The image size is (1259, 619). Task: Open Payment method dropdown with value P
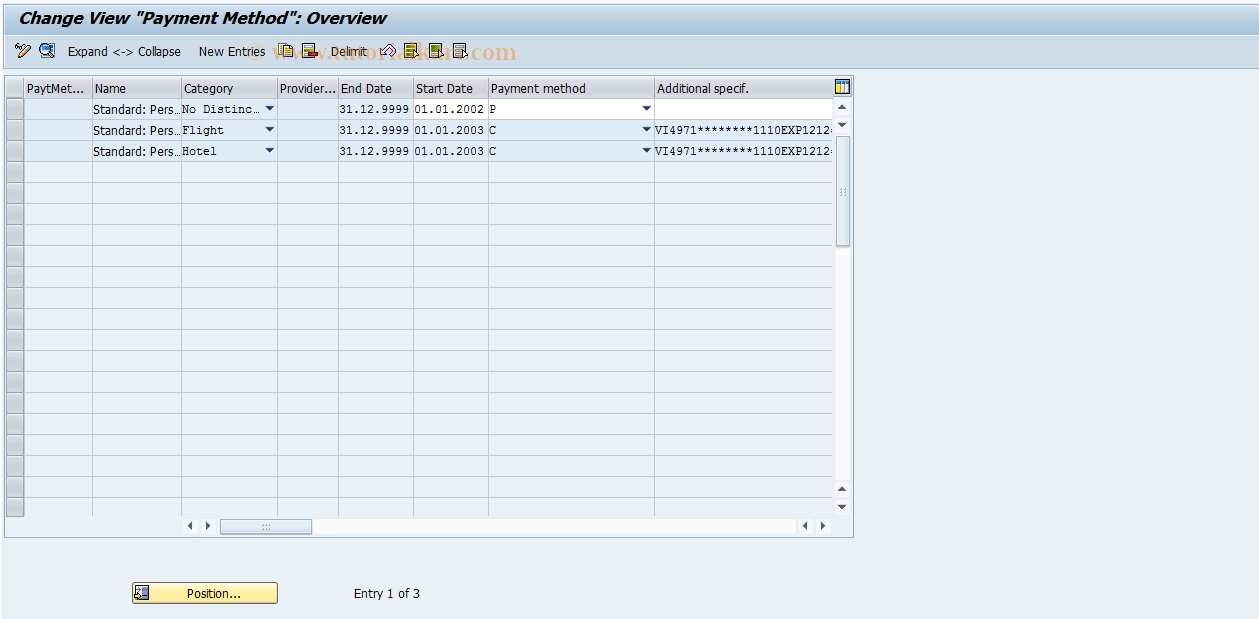(646, 109)
